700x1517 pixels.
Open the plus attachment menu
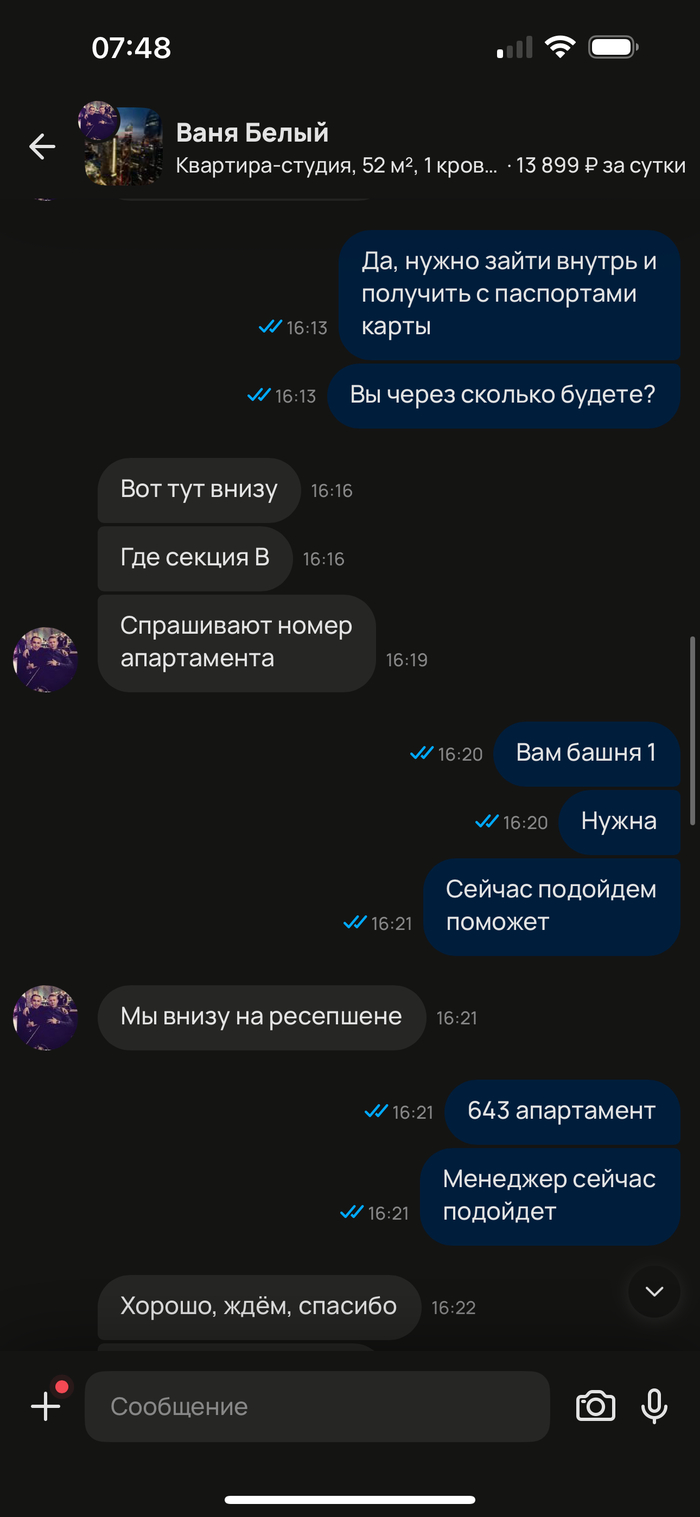(x=46, y=1406)
